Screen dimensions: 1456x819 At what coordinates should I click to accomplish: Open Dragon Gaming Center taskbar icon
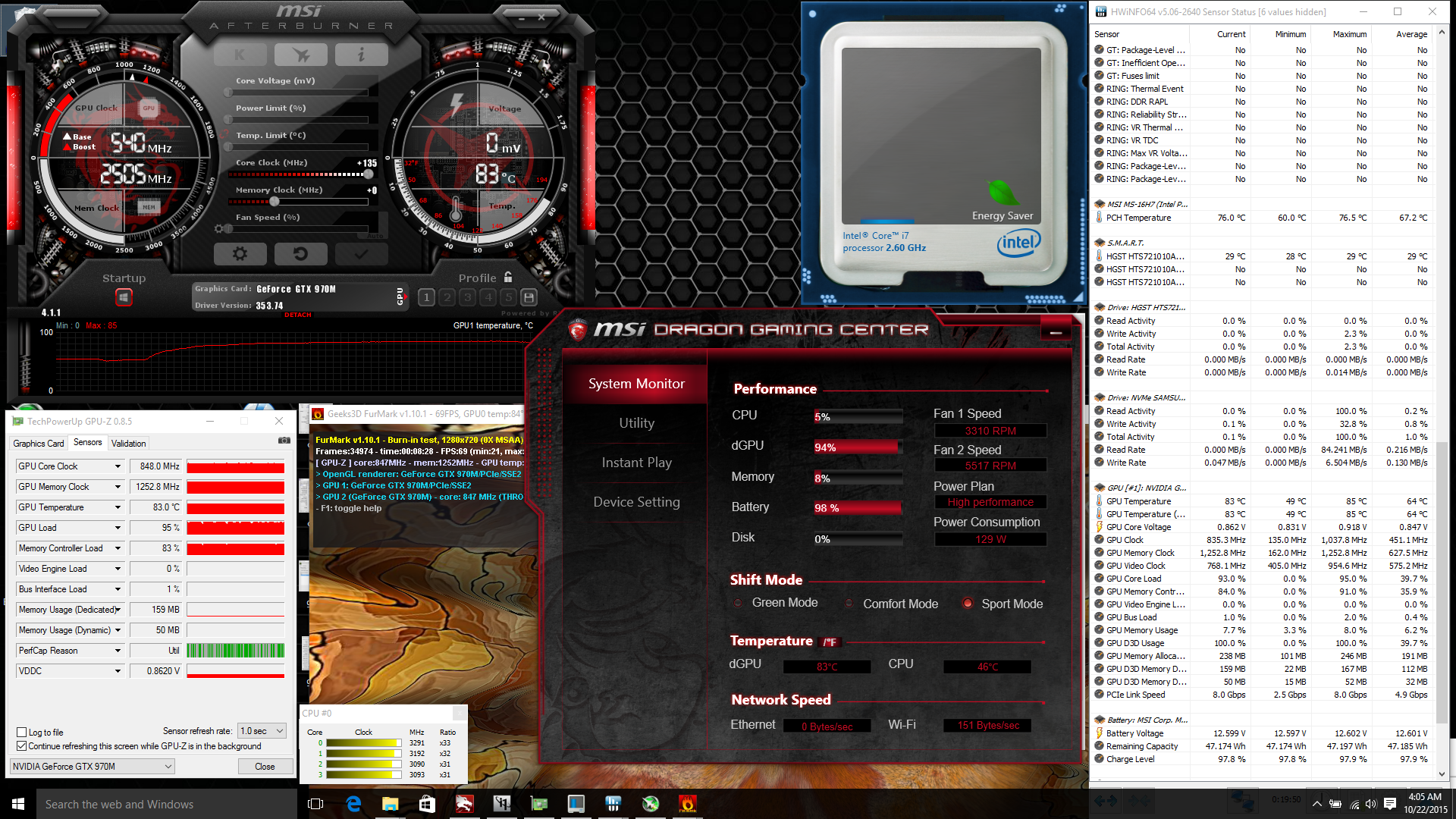(x=464, y=804)
